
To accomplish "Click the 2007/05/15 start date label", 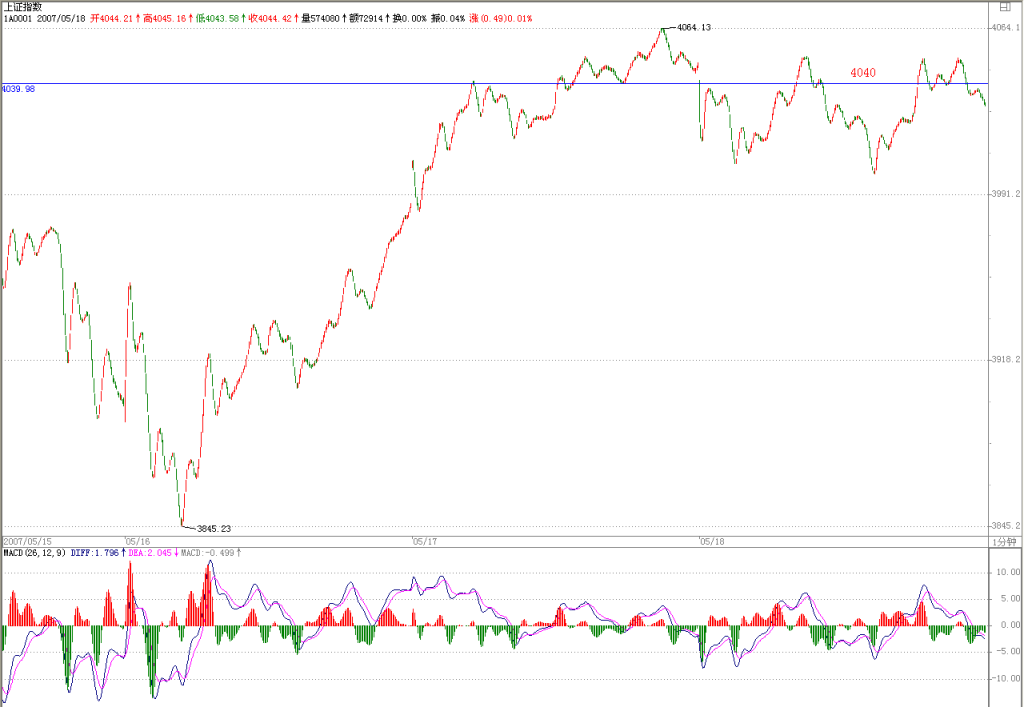I will pos(27,542).
